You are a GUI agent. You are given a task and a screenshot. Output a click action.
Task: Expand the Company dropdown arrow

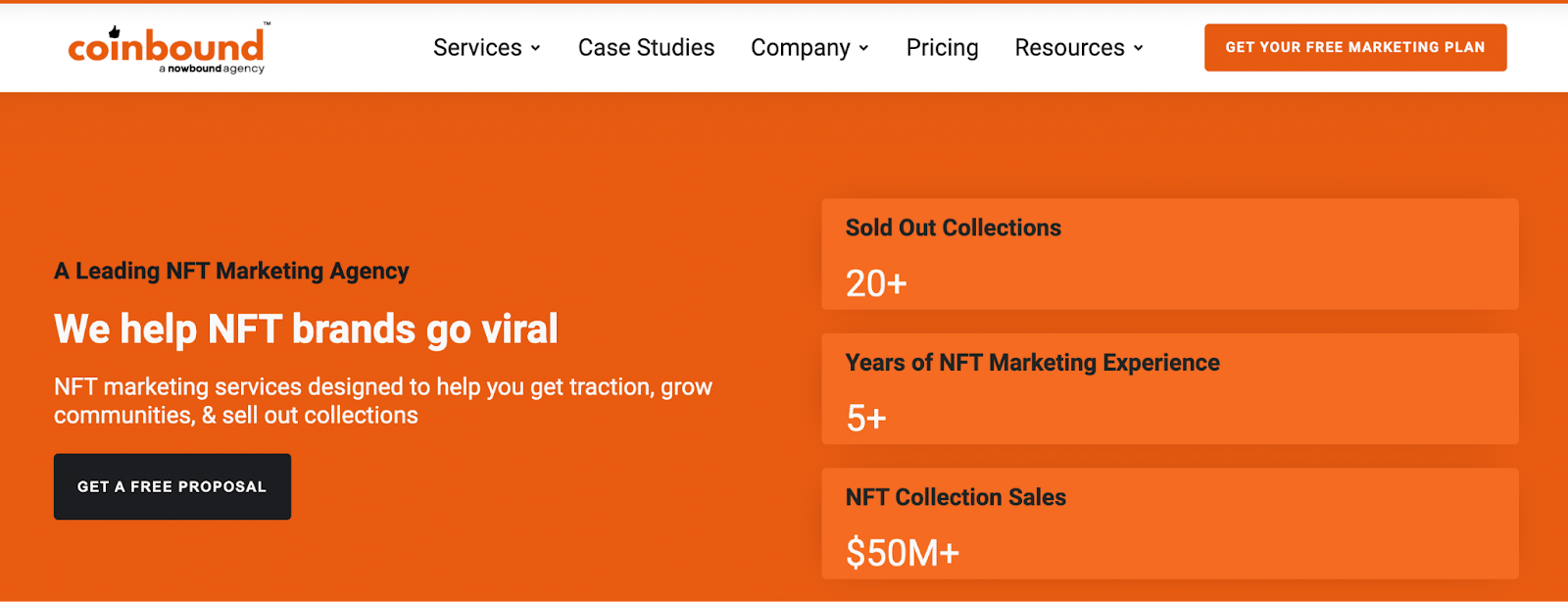click(863, 48)
